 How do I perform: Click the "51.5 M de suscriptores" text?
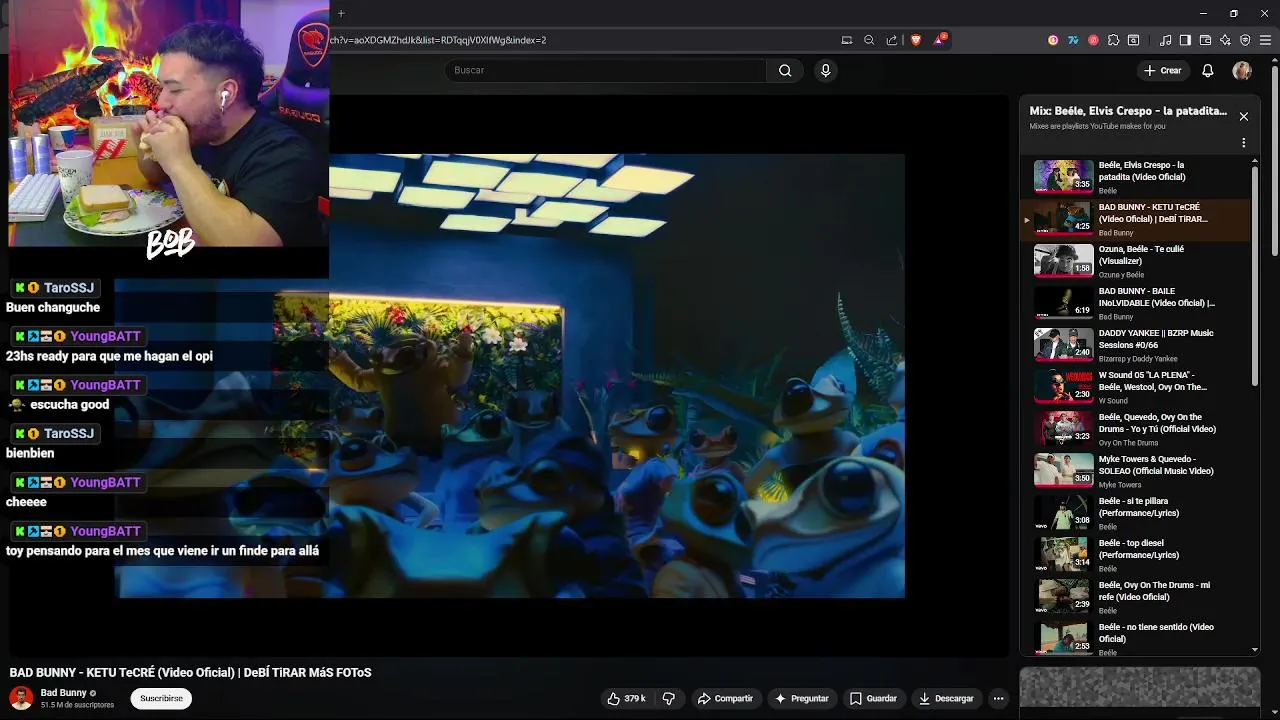77,705
